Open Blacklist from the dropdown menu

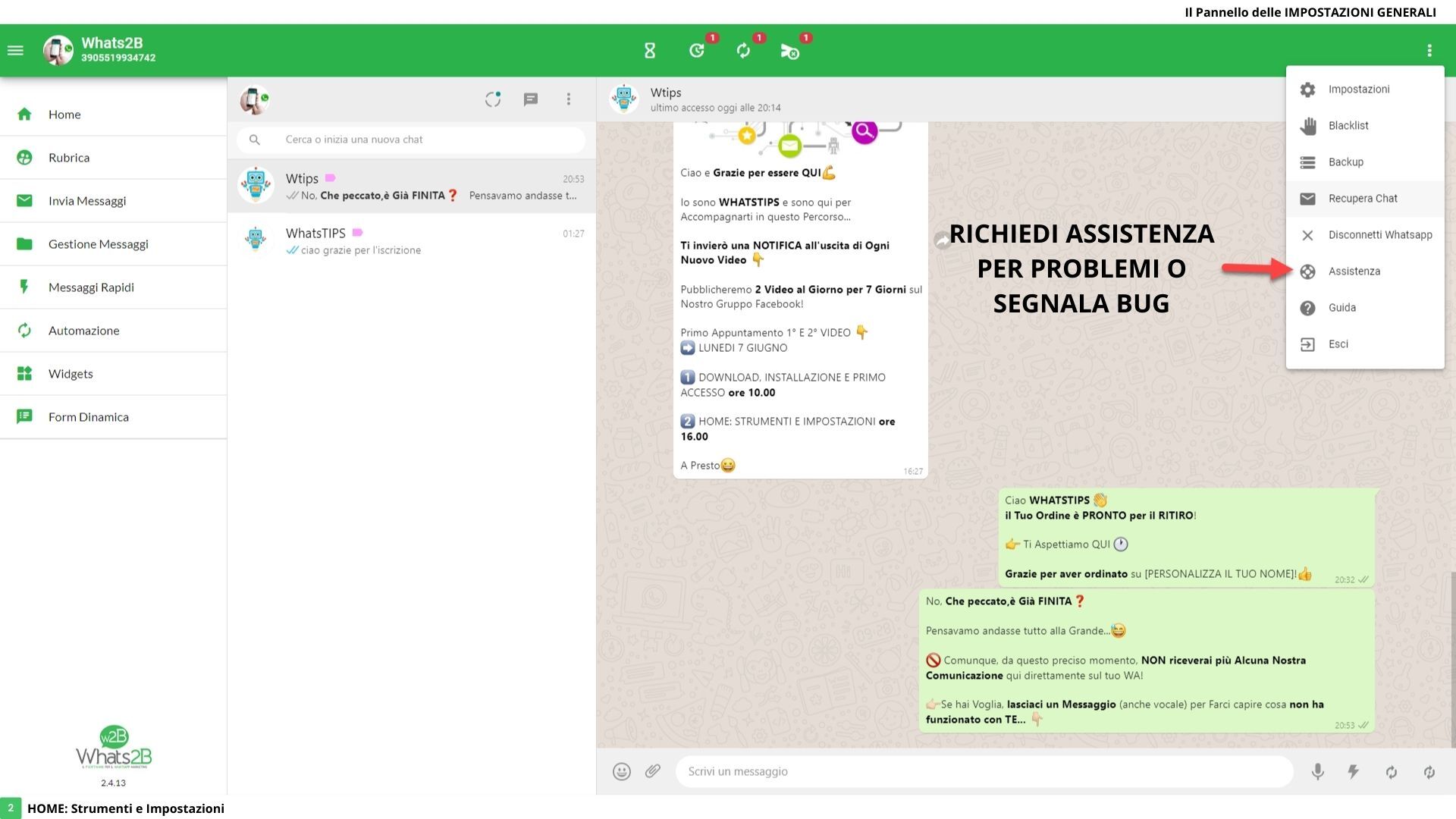pyautogui.click(x=1365, y=126)
